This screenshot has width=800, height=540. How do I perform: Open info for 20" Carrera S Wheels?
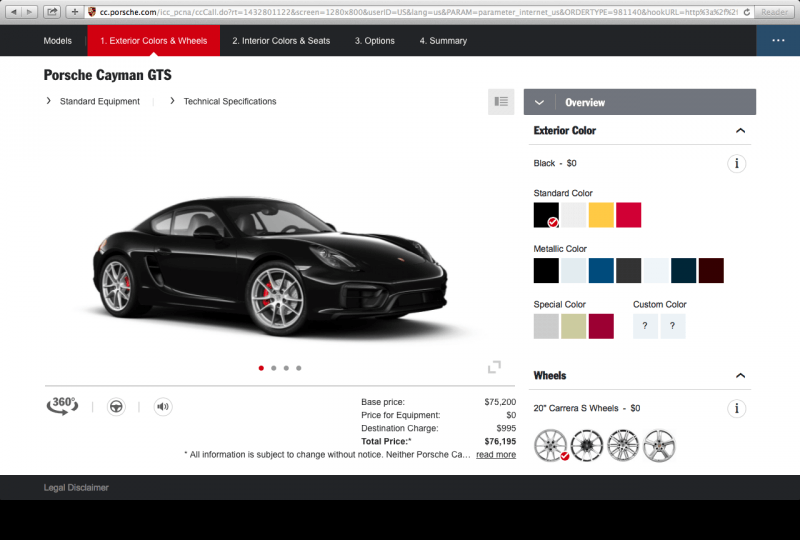[736, 408]
